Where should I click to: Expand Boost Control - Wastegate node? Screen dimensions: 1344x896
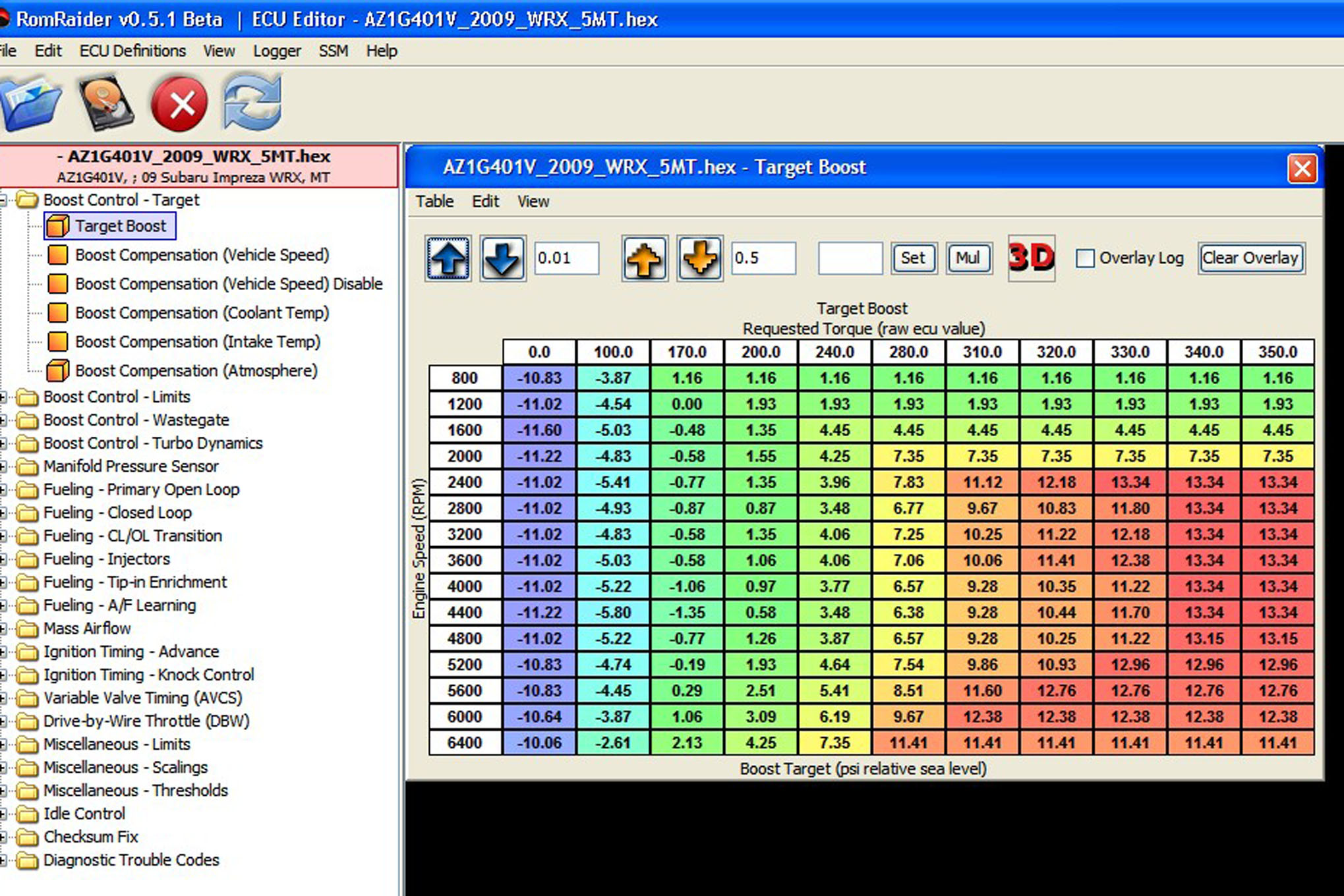tap(3, 420)
